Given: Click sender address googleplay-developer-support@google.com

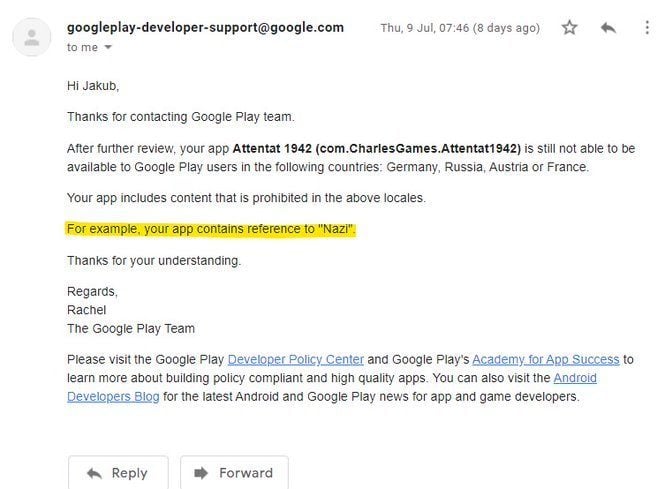Looking at the screenshot, I should pos(205,27).
